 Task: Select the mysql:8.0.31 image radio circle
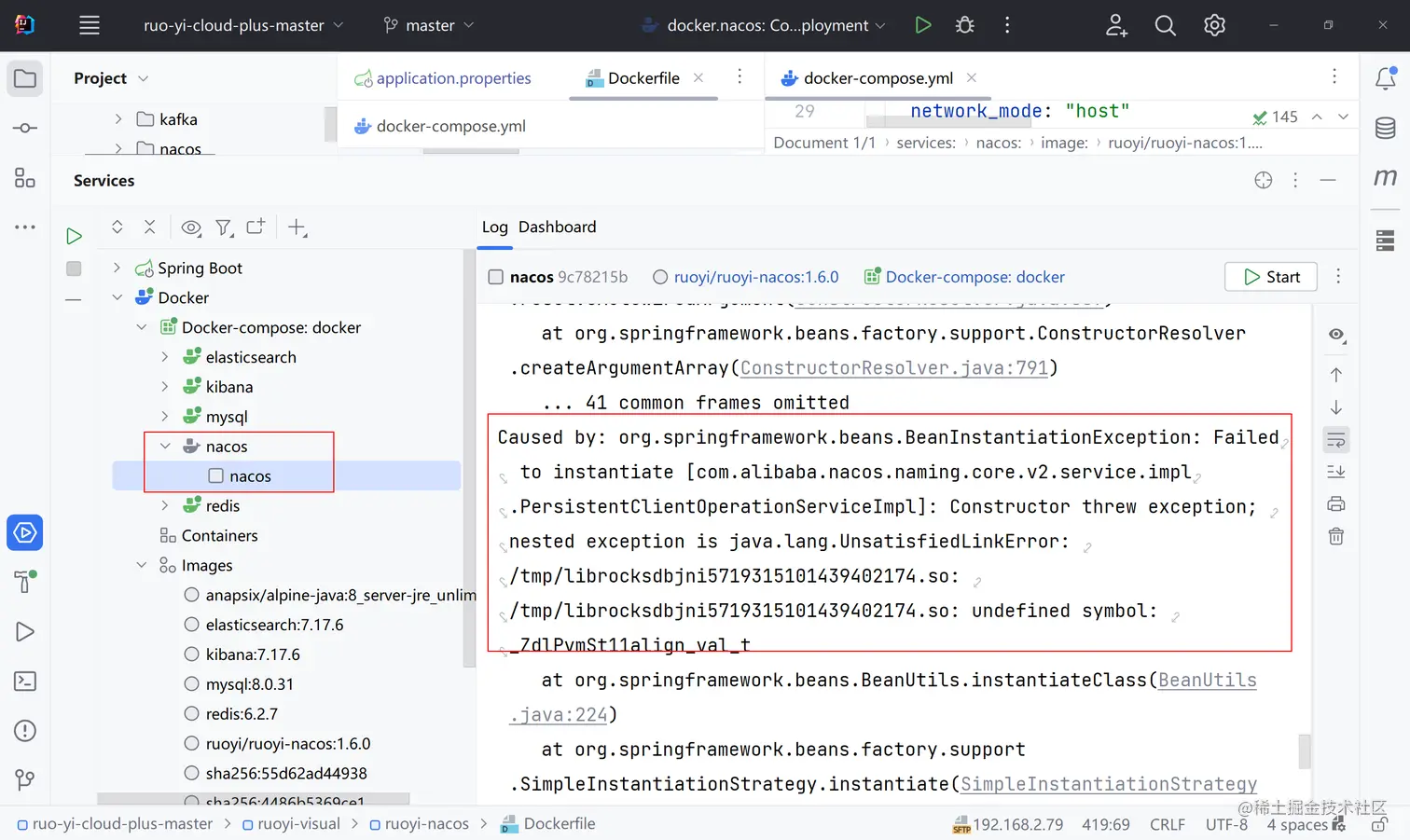pyautogui.click(x=192, y=684)
